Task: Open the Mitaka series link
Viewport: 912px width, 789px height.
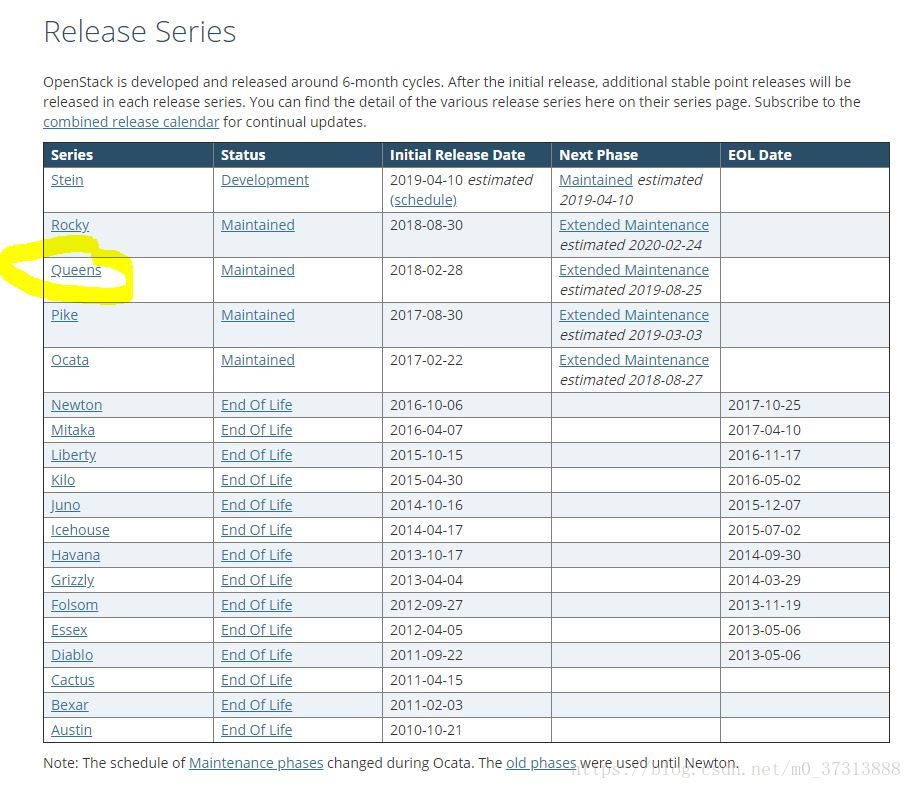Action: click(x=73, y=430)
